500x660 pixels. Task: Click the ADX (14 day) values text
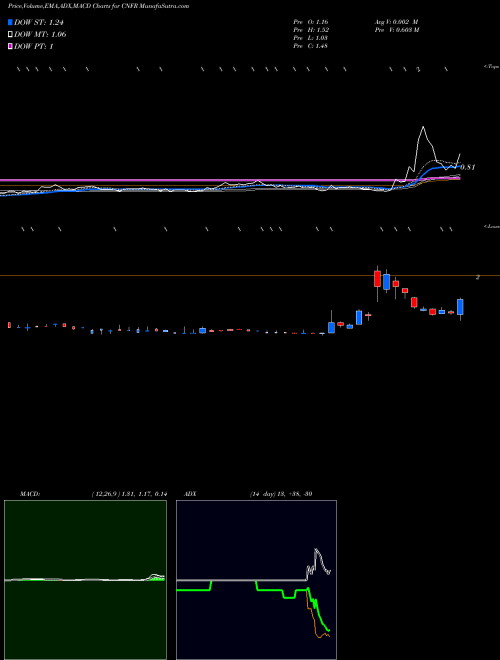pos(281,494)
